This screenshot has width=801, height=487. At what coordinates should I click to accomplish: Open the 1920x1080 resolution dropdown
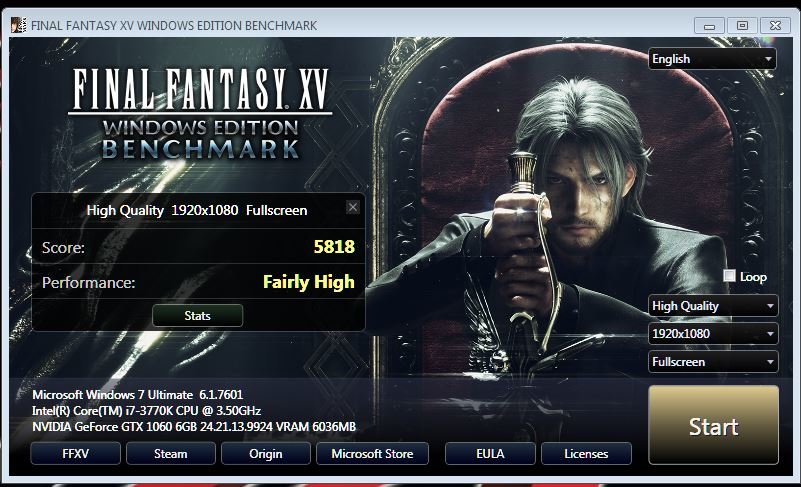point(713,334)
